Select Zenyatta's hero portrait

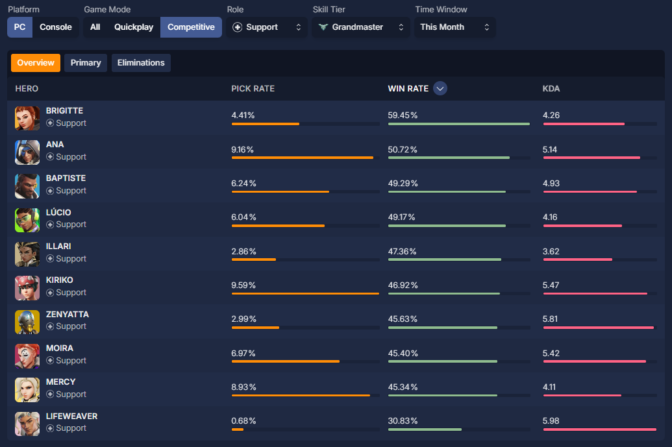(27, 321)
